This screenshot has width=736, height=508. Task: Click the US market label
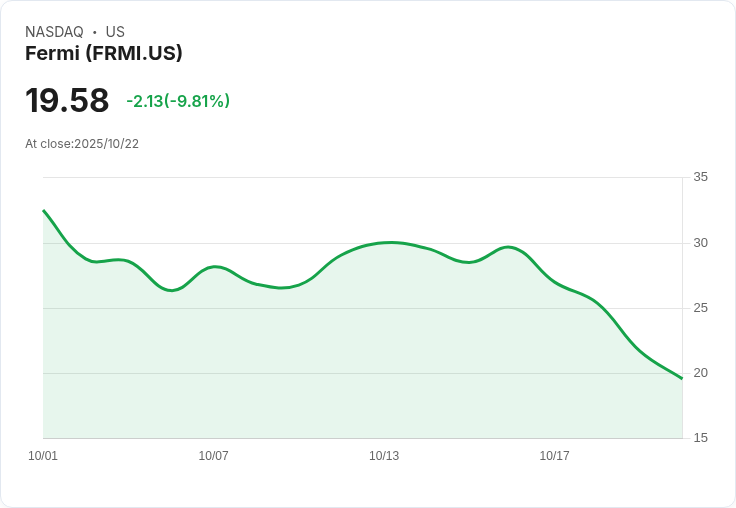[x=115, y=31]
